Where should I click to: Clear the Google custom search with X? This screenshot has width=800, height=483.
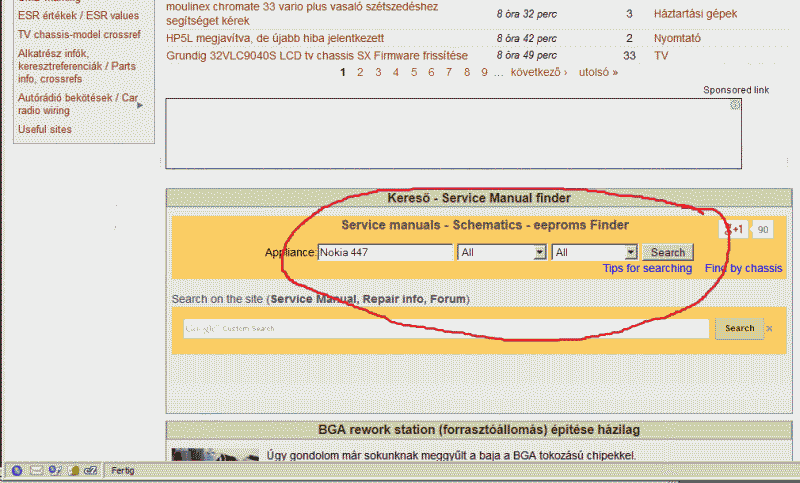pyautogui.click(x=769, y=329)
